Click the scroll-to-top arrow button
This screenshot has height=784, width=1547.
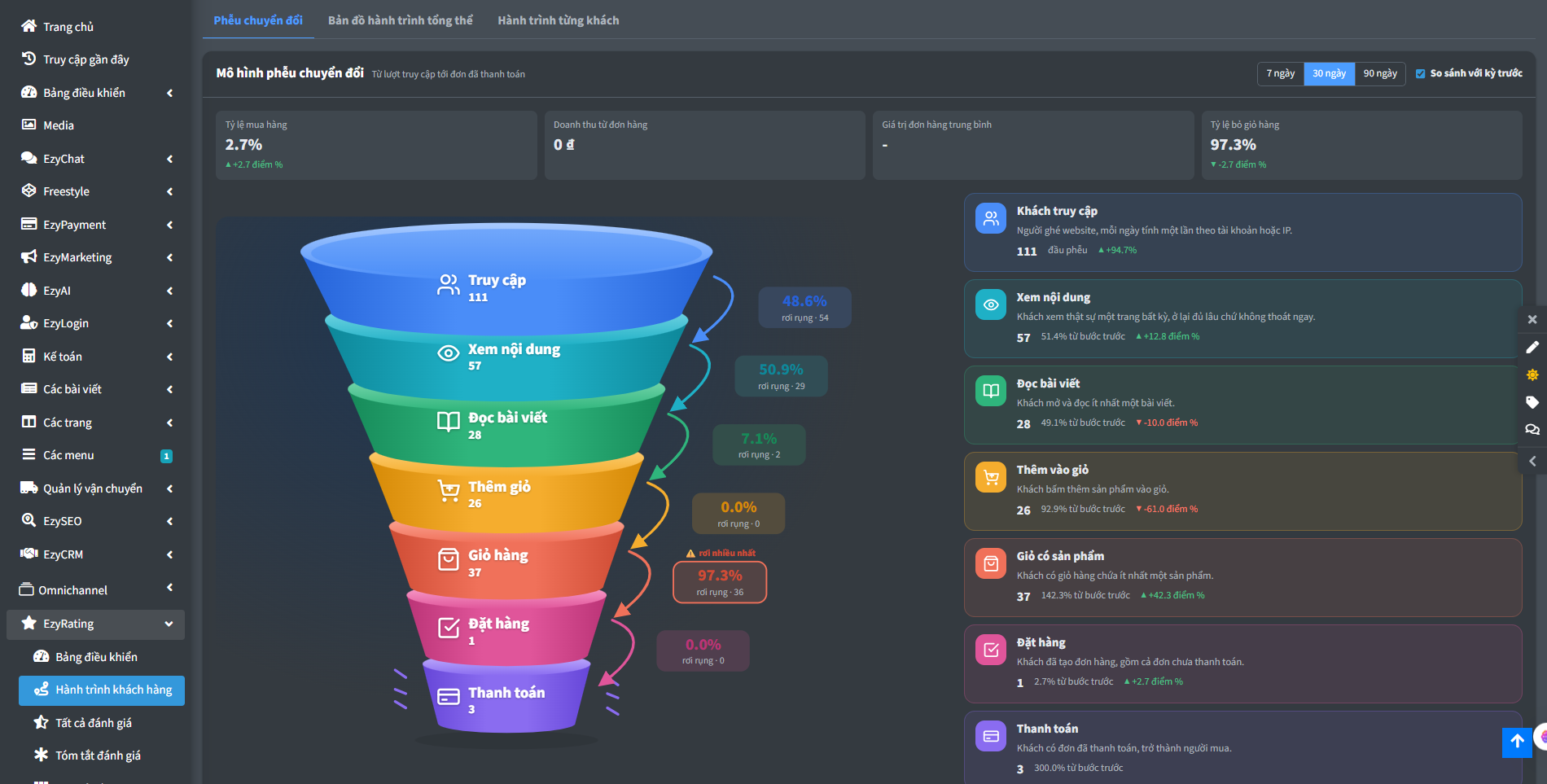[1517, 742]
